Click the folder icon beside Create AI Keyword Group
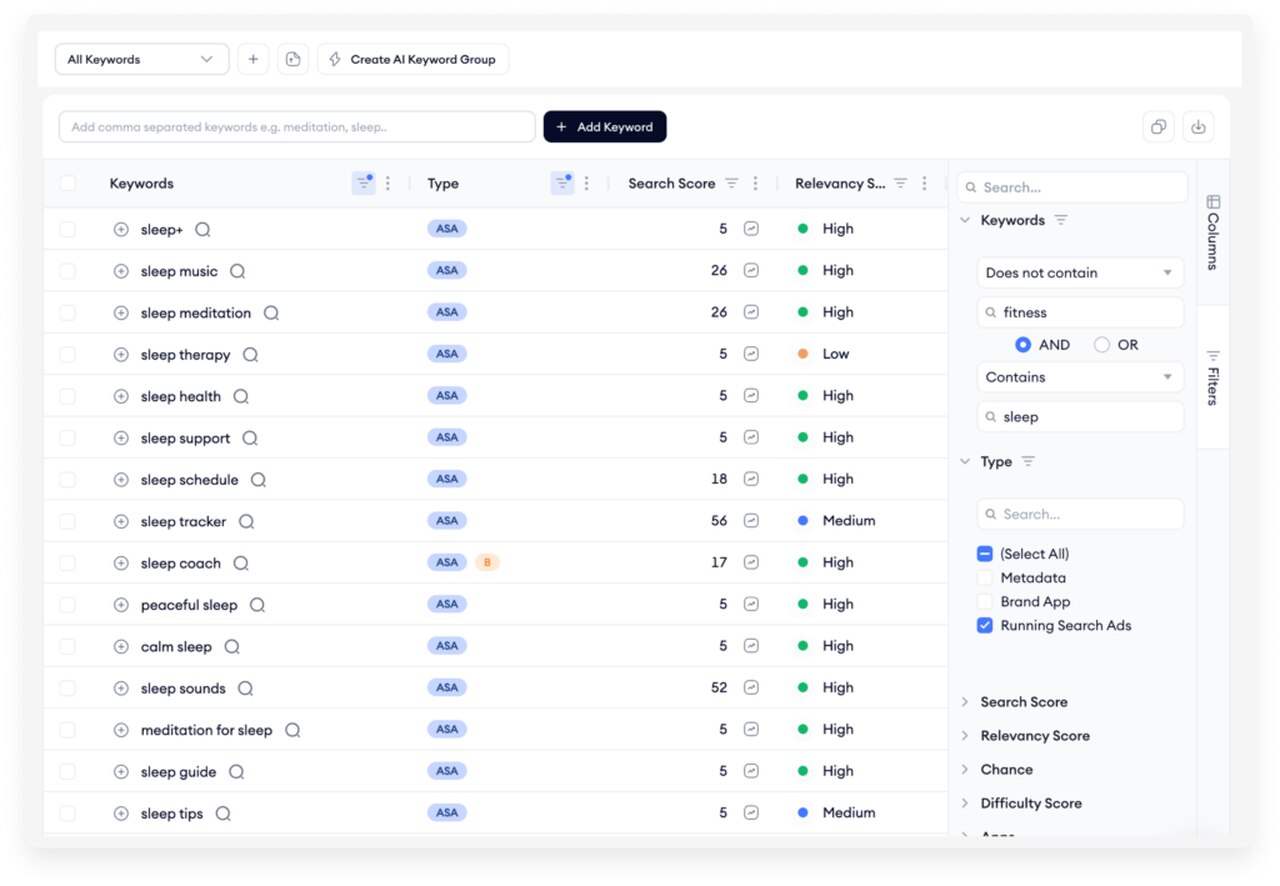 pyautogui.click(x=293, y=60)
